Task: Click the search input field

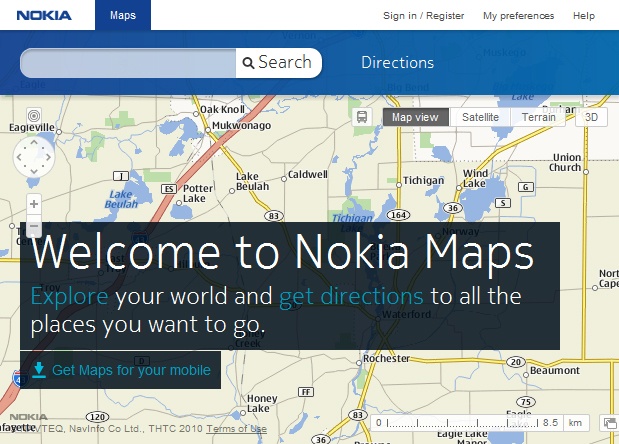Action: (x=128, y=62)
